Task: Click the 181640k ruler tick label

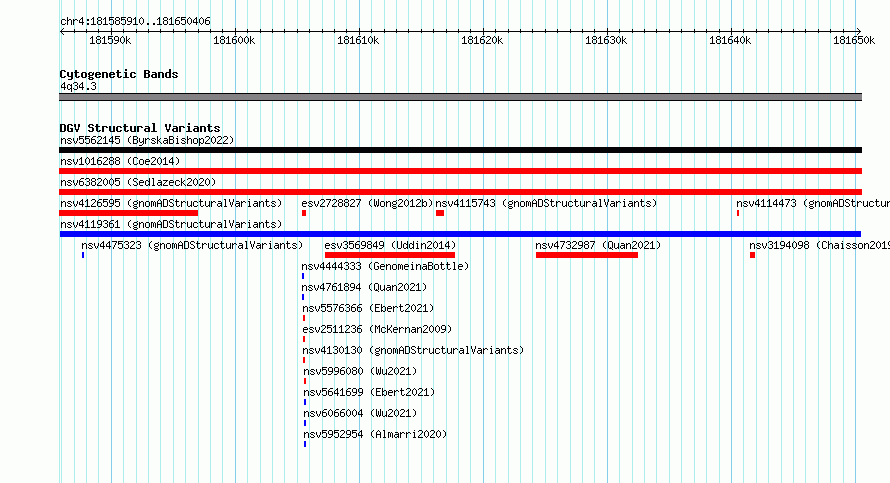Action: (x=730, y=40)
